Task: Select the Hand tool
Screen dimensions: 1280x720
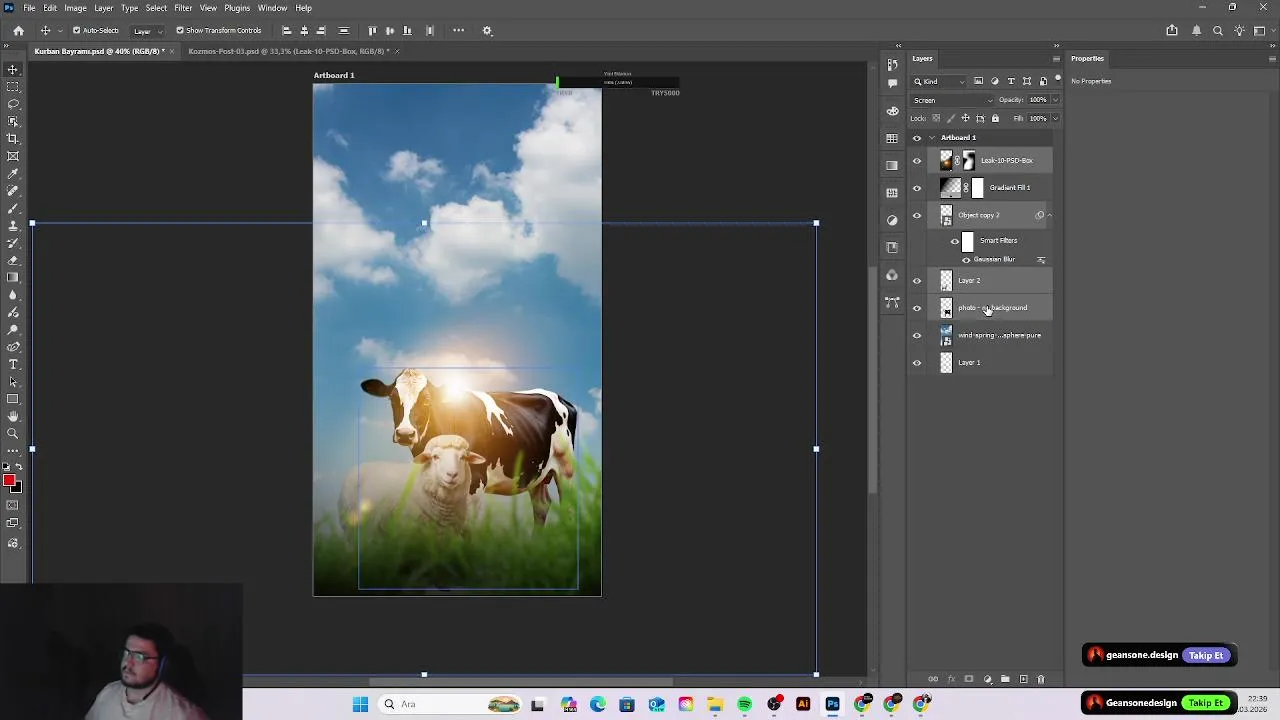Action: (x=13, y=416)
